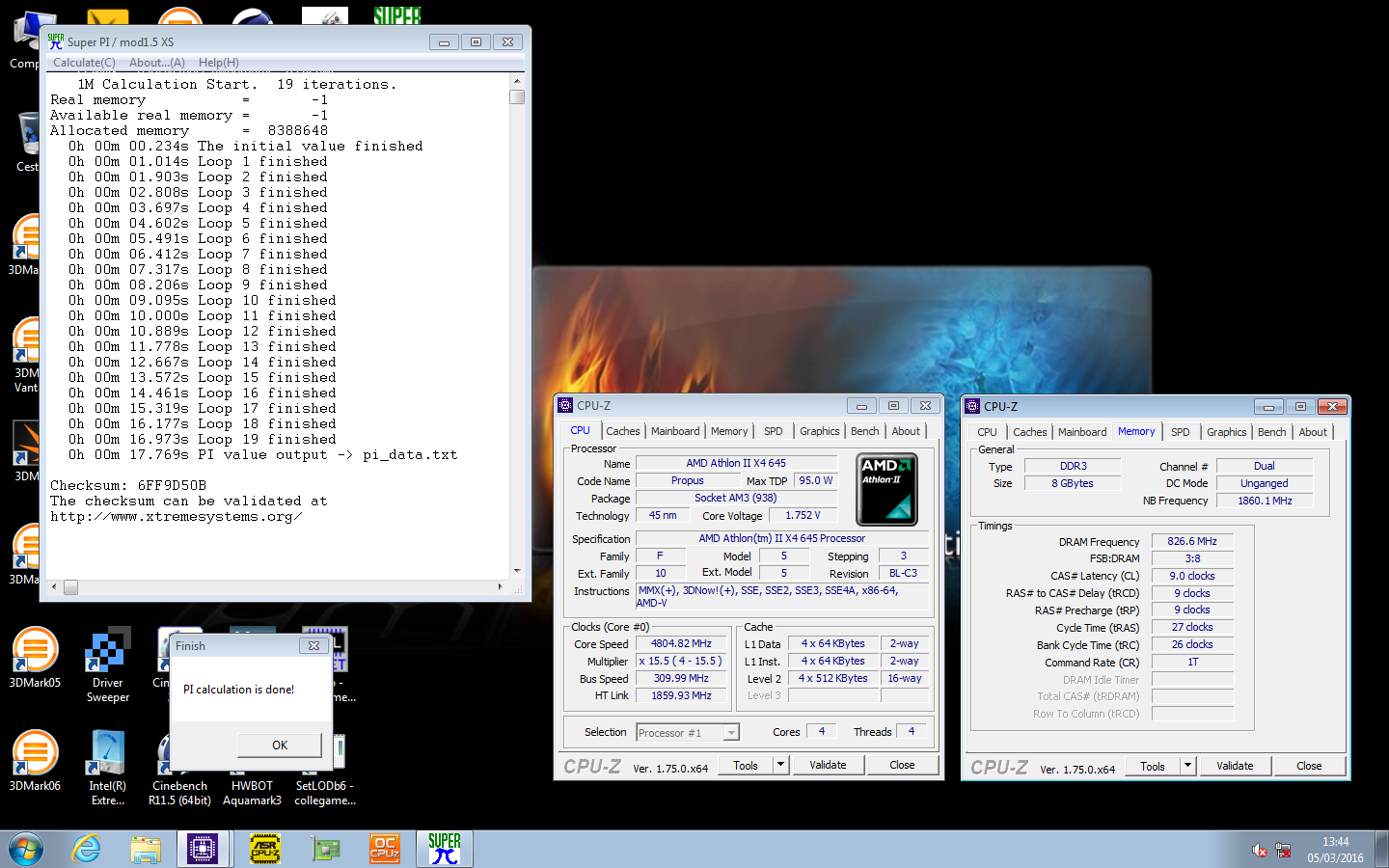Open SPD tab in CPU-Z Processor window
Screen dimensions: 1389x868
click(774, 431)
